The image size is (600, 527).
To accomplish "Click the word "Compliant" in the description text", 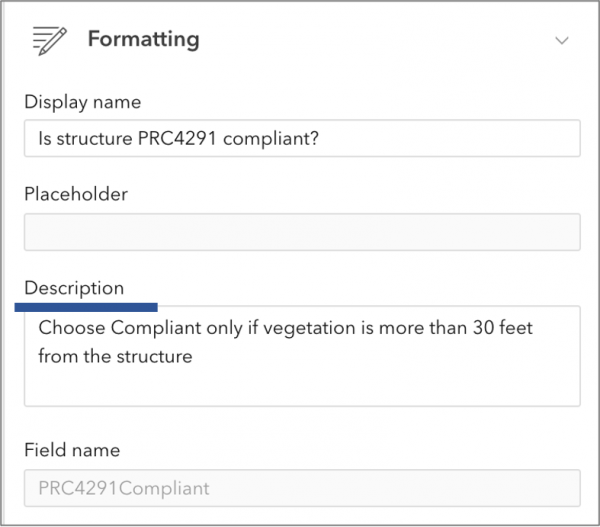I will tap(157, 328).
